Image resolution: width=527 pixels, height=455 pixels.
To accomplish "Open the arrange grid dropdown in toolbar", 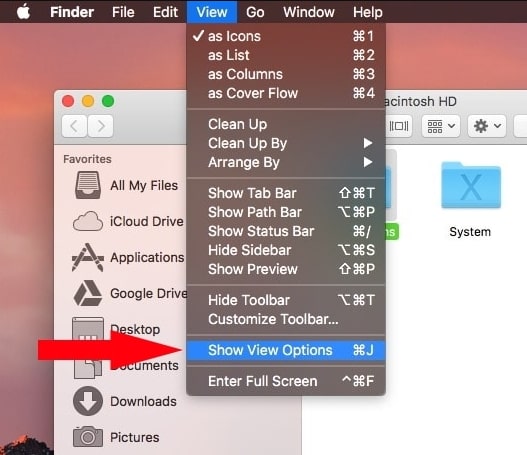I will (x=441, y=126).
